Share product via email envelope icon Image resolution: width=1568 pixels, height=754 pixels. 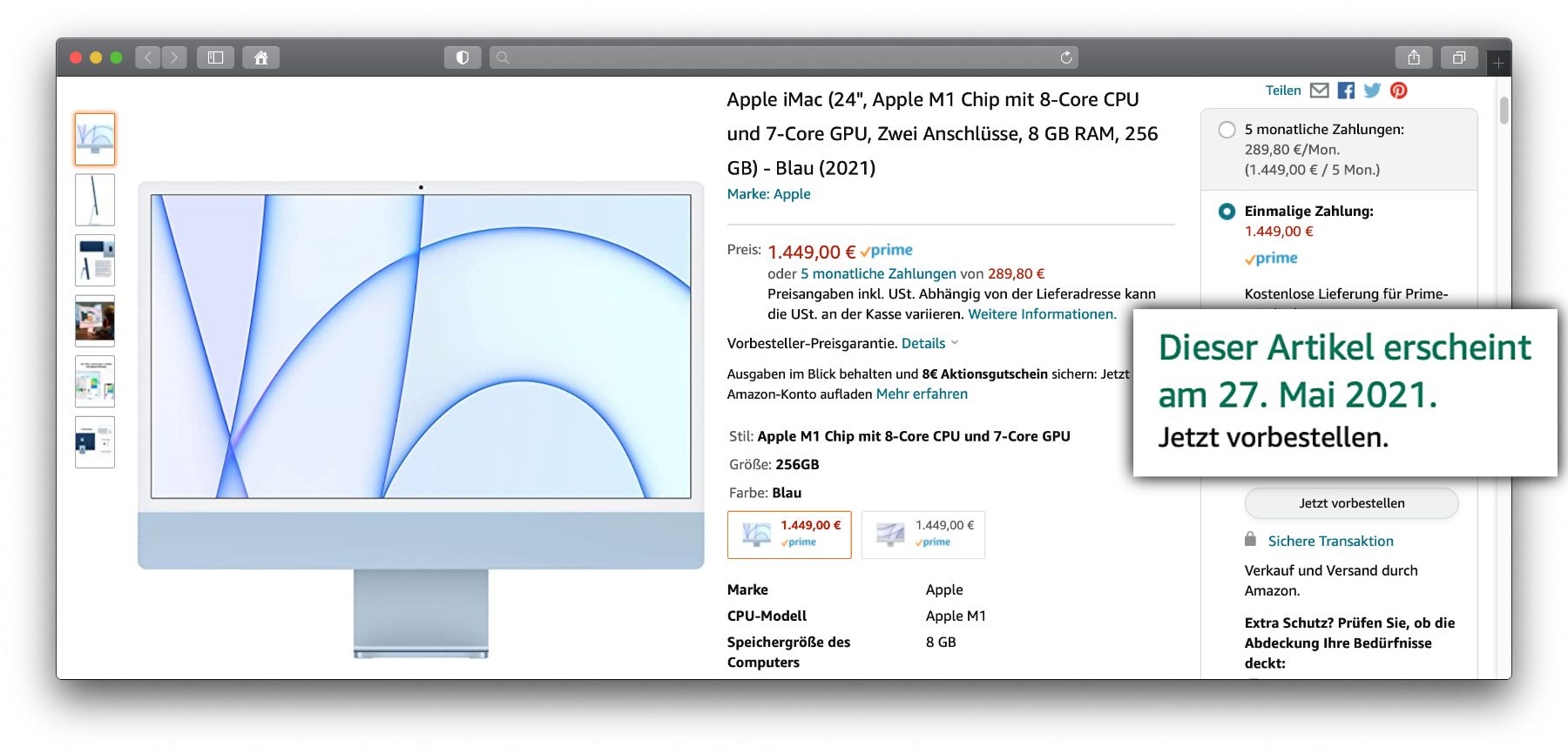[1319, 91]
